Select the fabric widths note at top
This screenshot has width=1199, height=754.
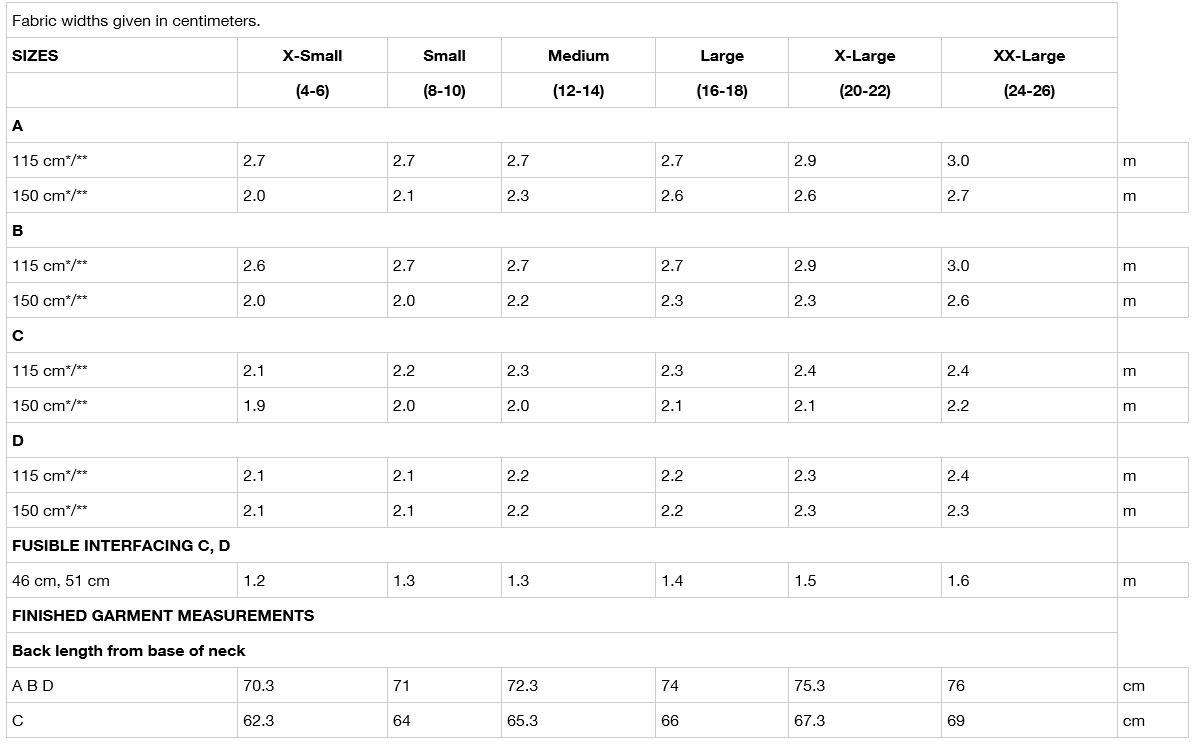click(x=136, y=21)
